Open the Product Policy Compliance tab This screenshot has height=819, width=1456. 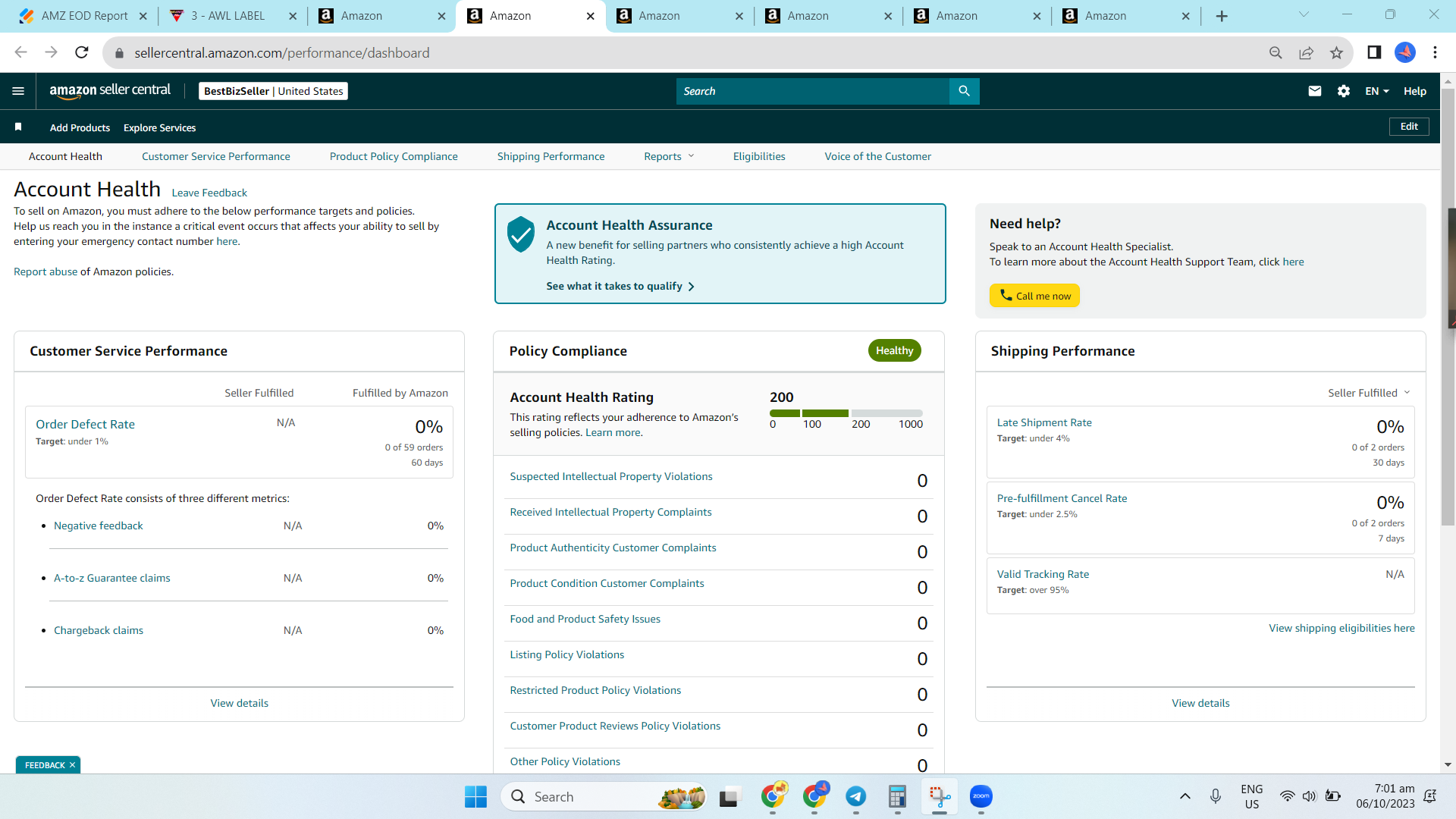click(394, 156)
